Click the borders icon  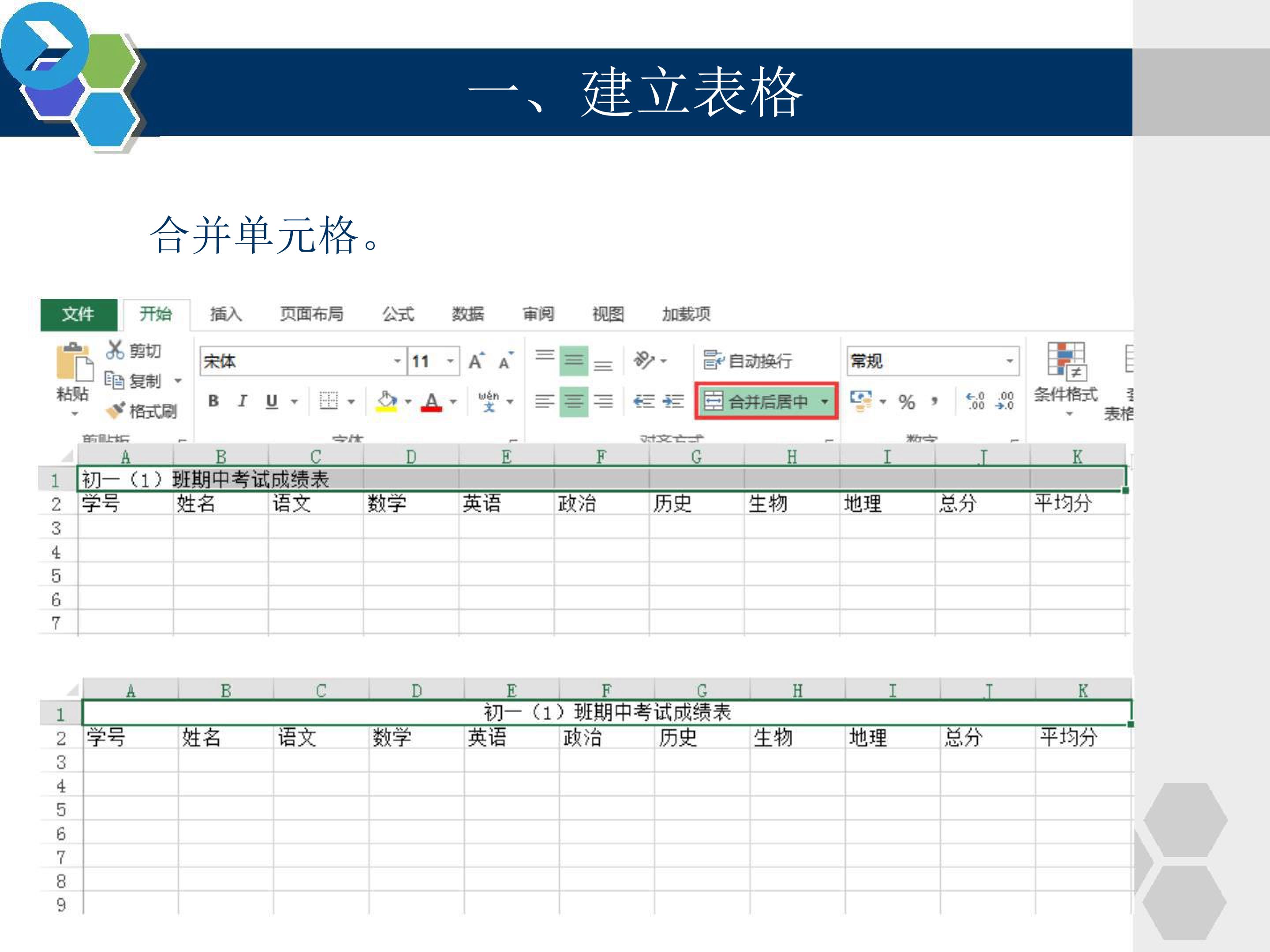coord(329,401)
